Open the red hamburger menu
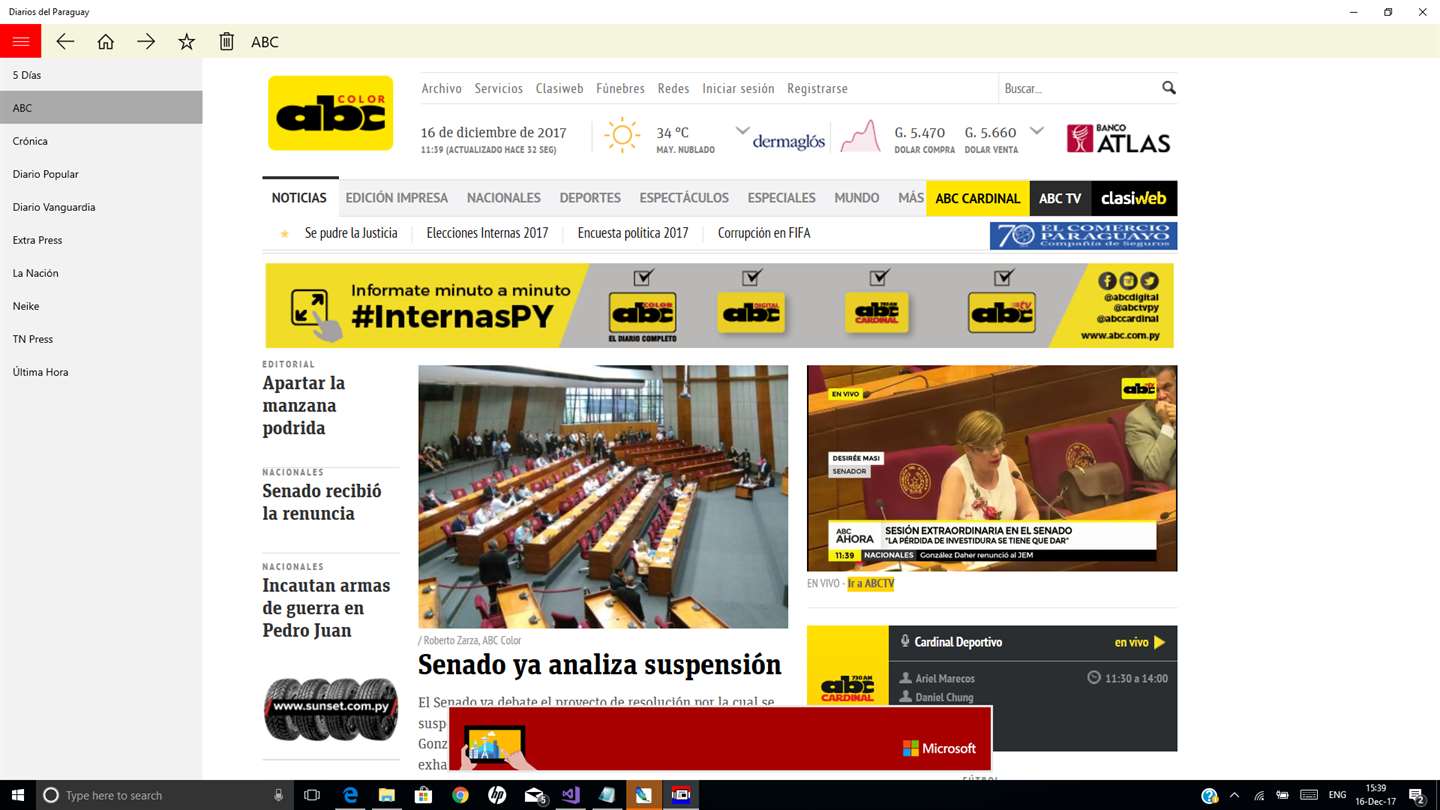Screen dimensions: 1440x810 (x=20, y=41)
